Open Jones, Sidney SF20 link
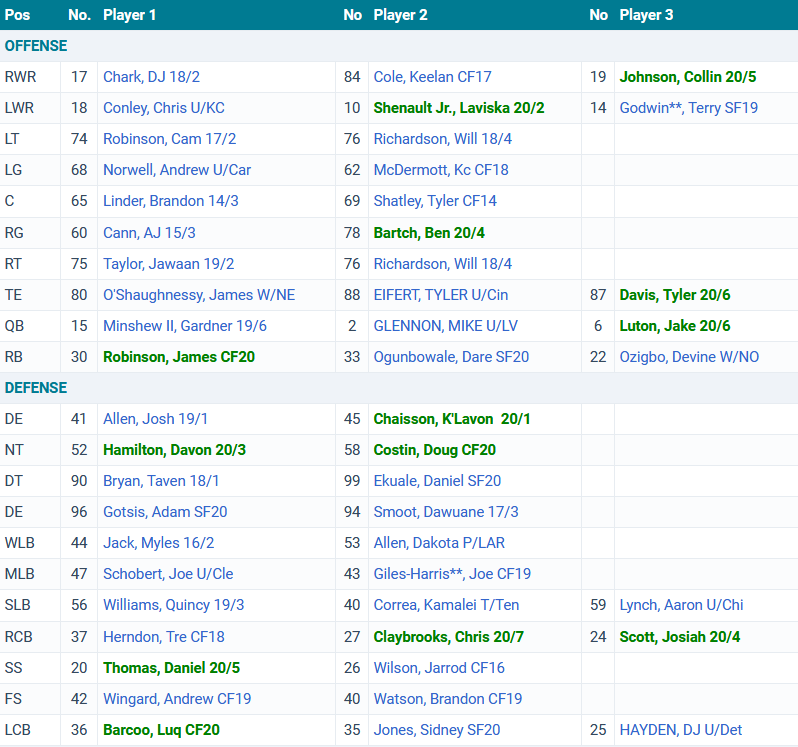The height and width of the screenshot is (747, 798). (437, 731)
